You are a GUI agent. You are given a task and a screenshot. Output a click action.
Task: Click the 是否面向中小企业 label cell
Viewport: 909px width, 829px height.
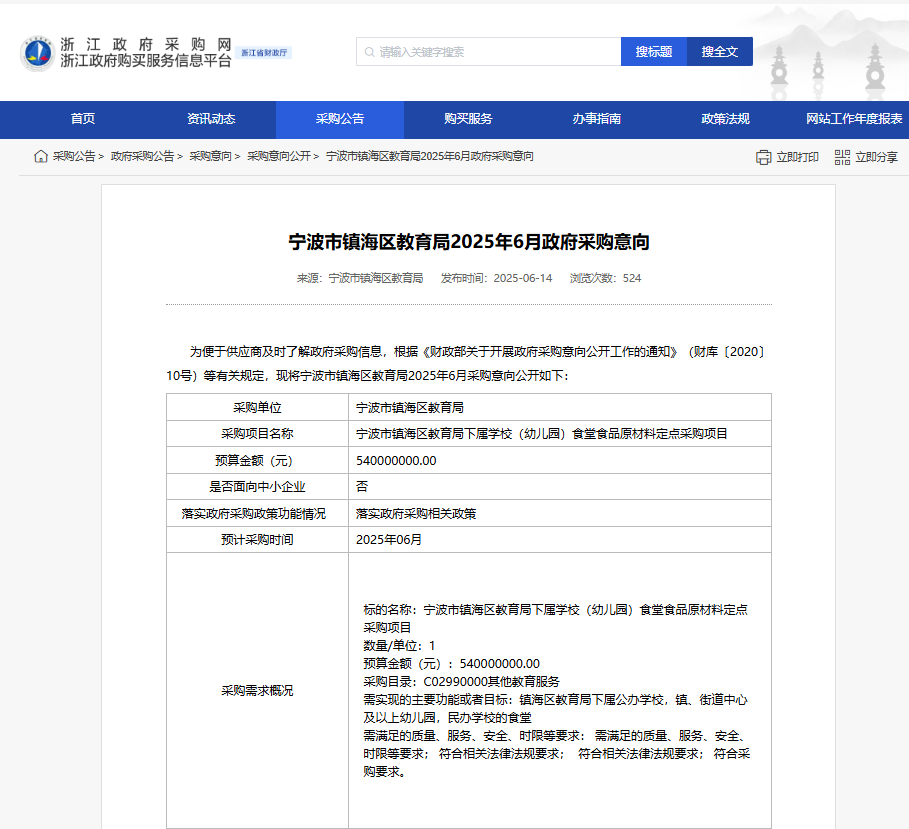[x=257, y=486]
